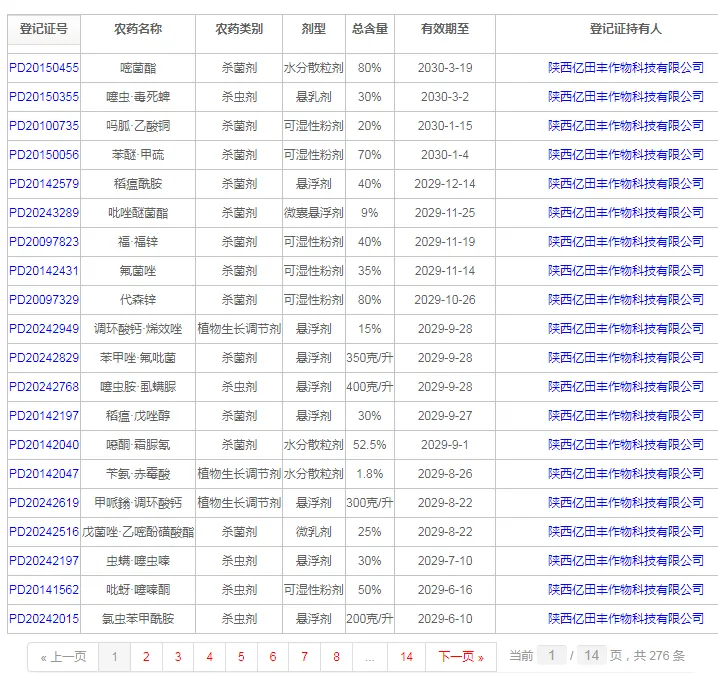This screenshot has width=718, height=675.
Task: Go to page 3
Action: [x=178, y=657]
